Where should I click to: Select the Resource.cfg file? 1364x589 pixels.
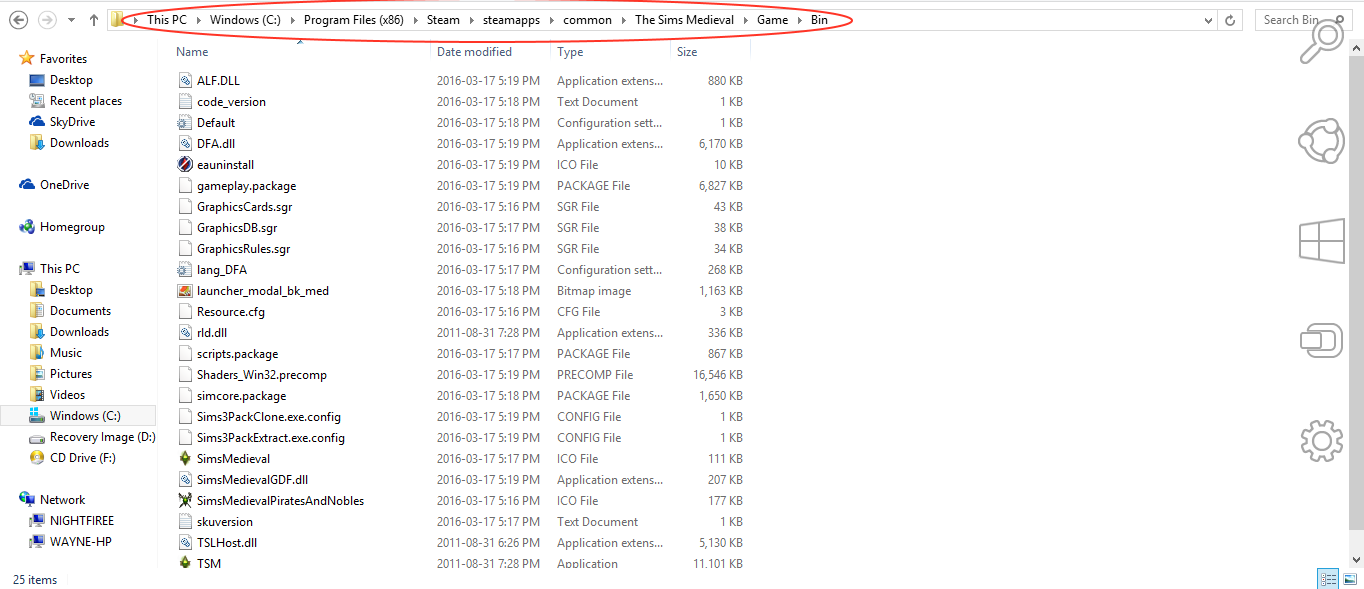(231, 312)
